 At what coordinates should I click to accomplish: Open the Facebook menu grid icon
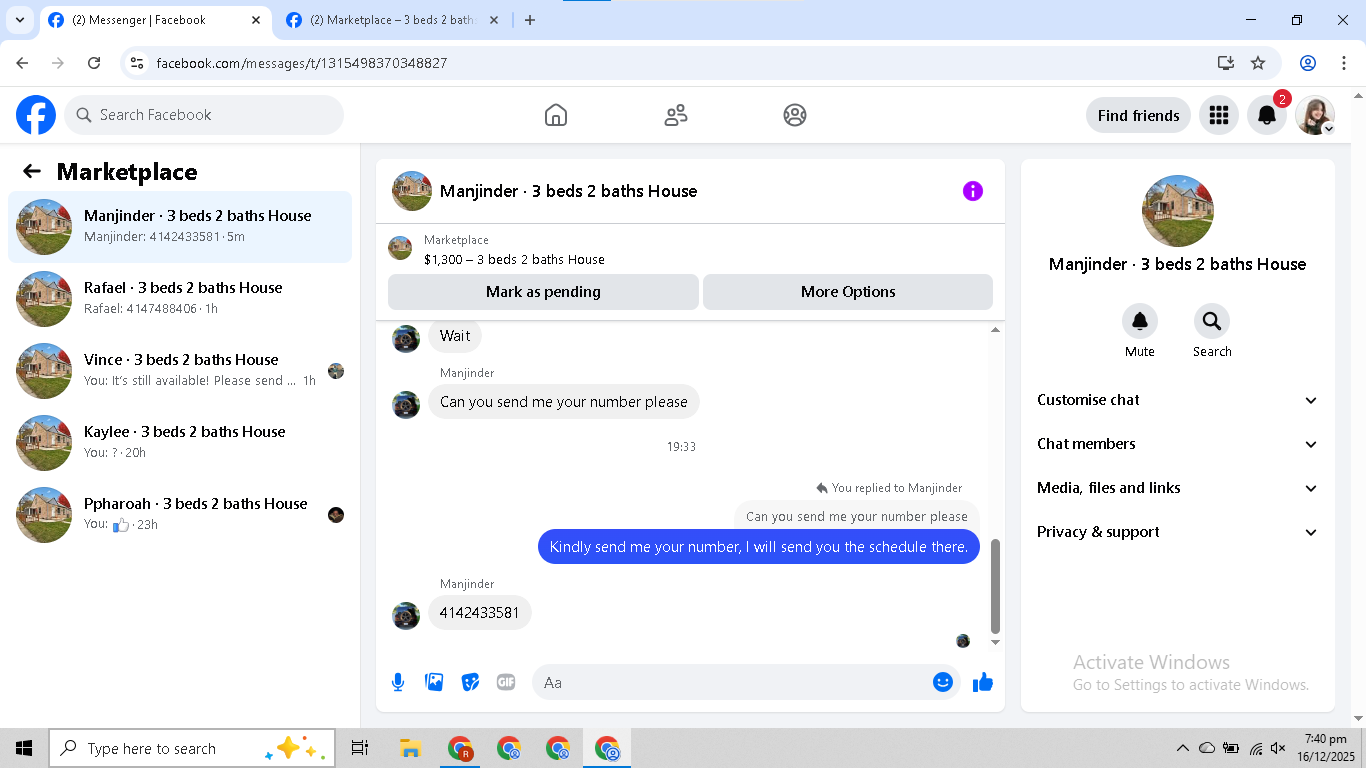pos(1218,115)
